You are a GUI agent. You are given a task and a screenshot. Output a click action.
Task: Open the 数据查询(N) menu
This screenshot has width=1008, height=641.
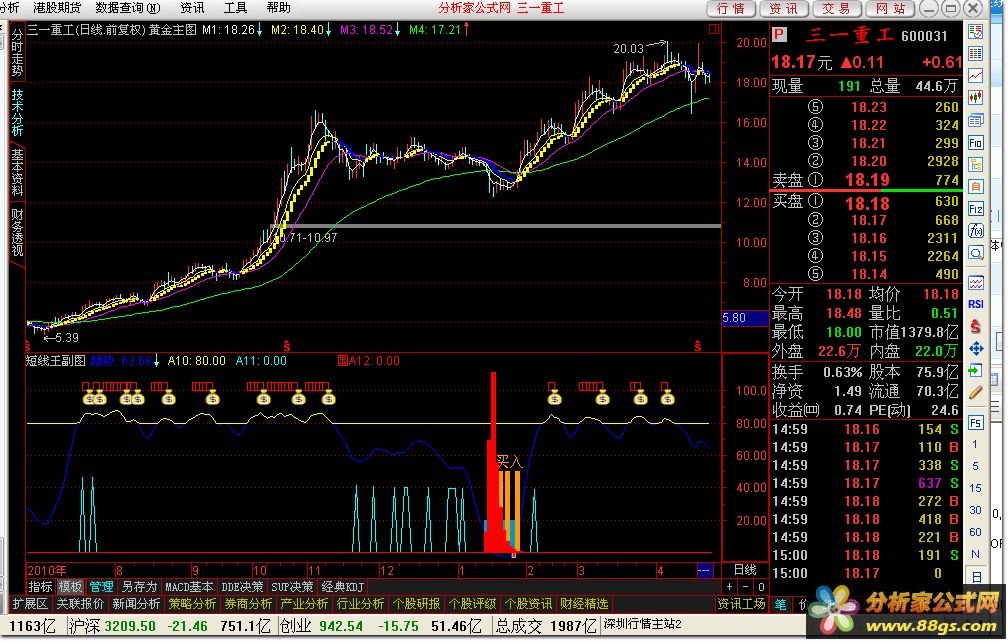[127, 8]
